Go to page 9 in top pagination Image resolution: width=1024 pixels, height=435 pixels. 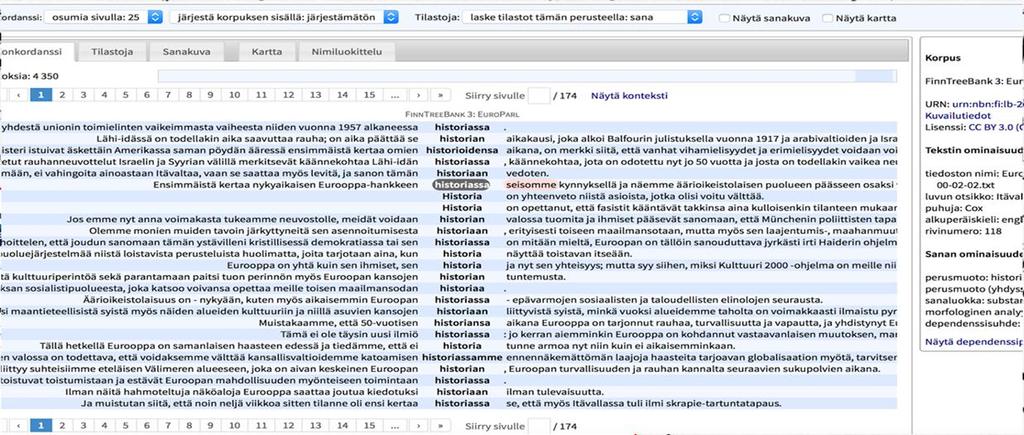210,95
